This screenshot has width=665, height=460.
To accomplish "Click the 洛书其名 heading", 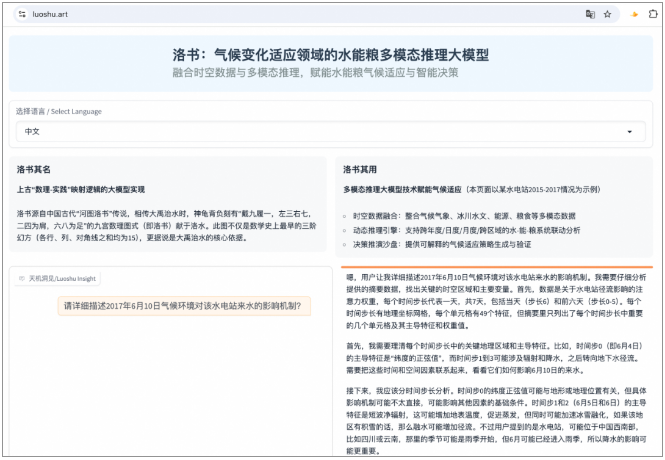I will pyautogui.click(x=34, y=170).
